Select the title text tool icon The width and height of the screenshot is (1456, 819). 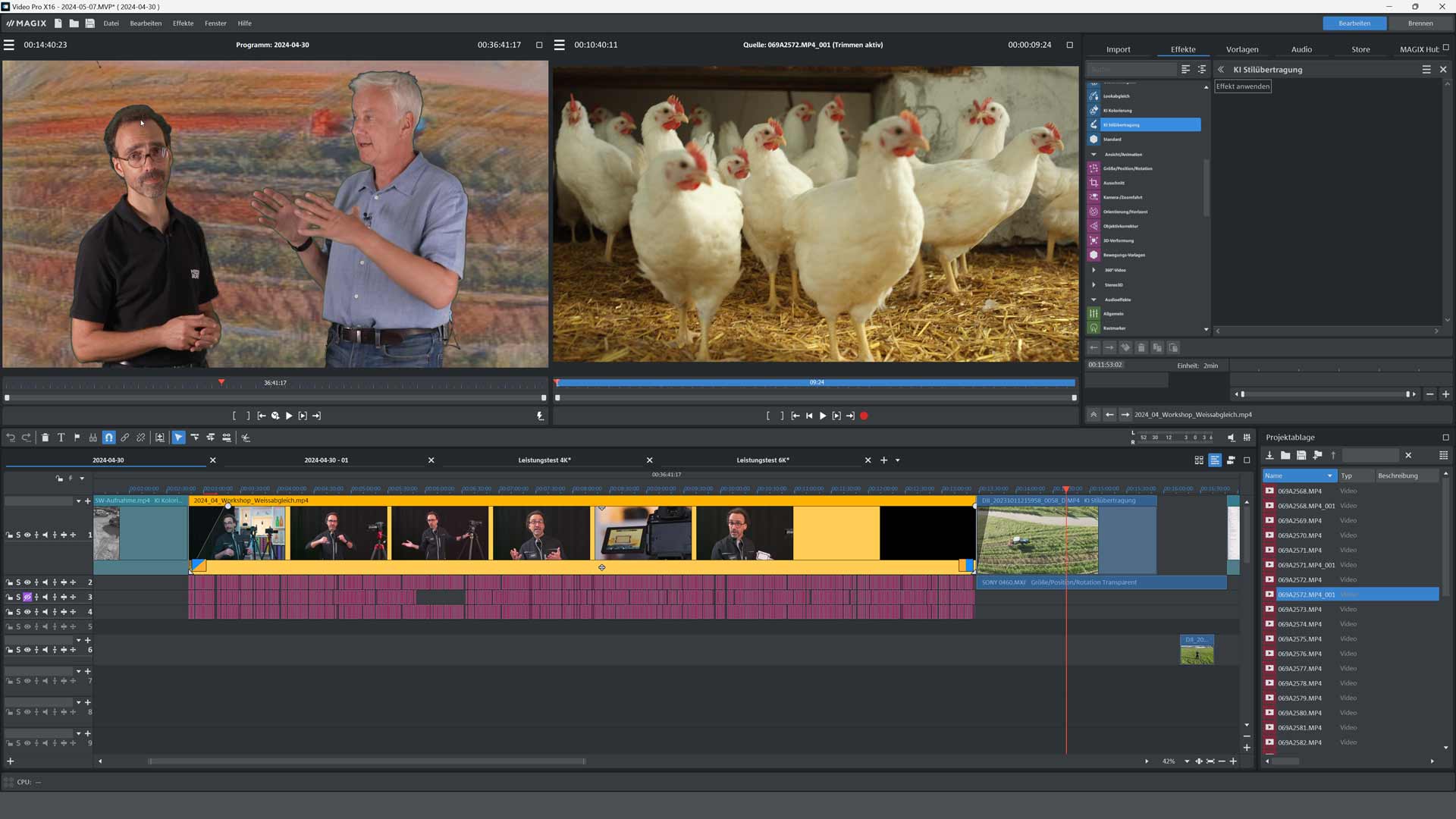(x=61, y=438)
